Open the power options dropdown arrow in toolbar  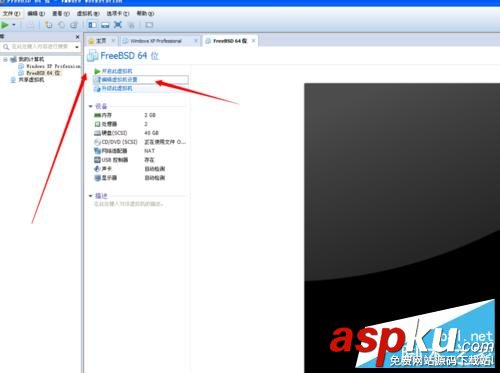coord(14,25)
